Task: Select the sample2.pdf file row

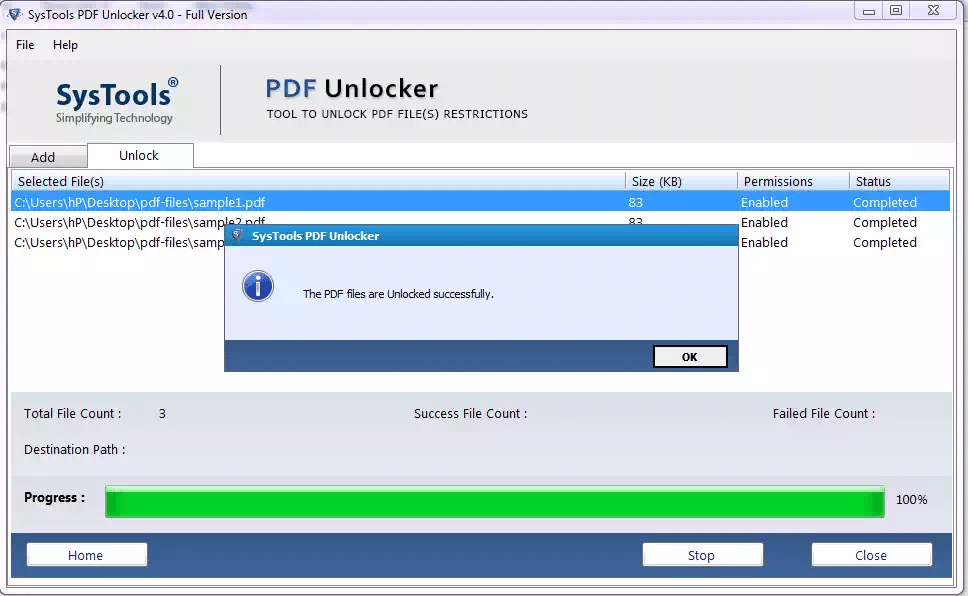Action: [x=480, y=222]
